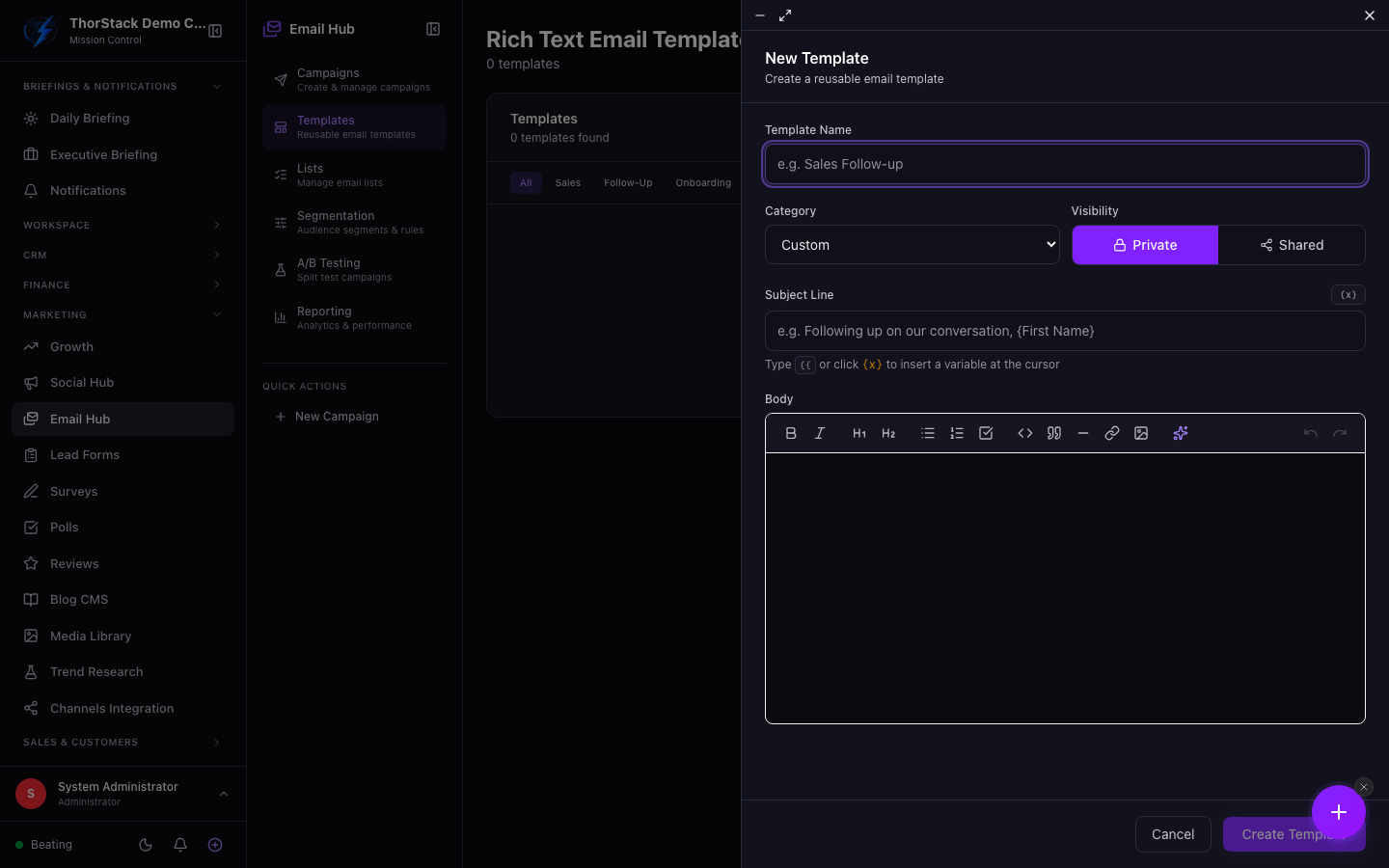Open Reporting in Email Hub

pos(354,318)
